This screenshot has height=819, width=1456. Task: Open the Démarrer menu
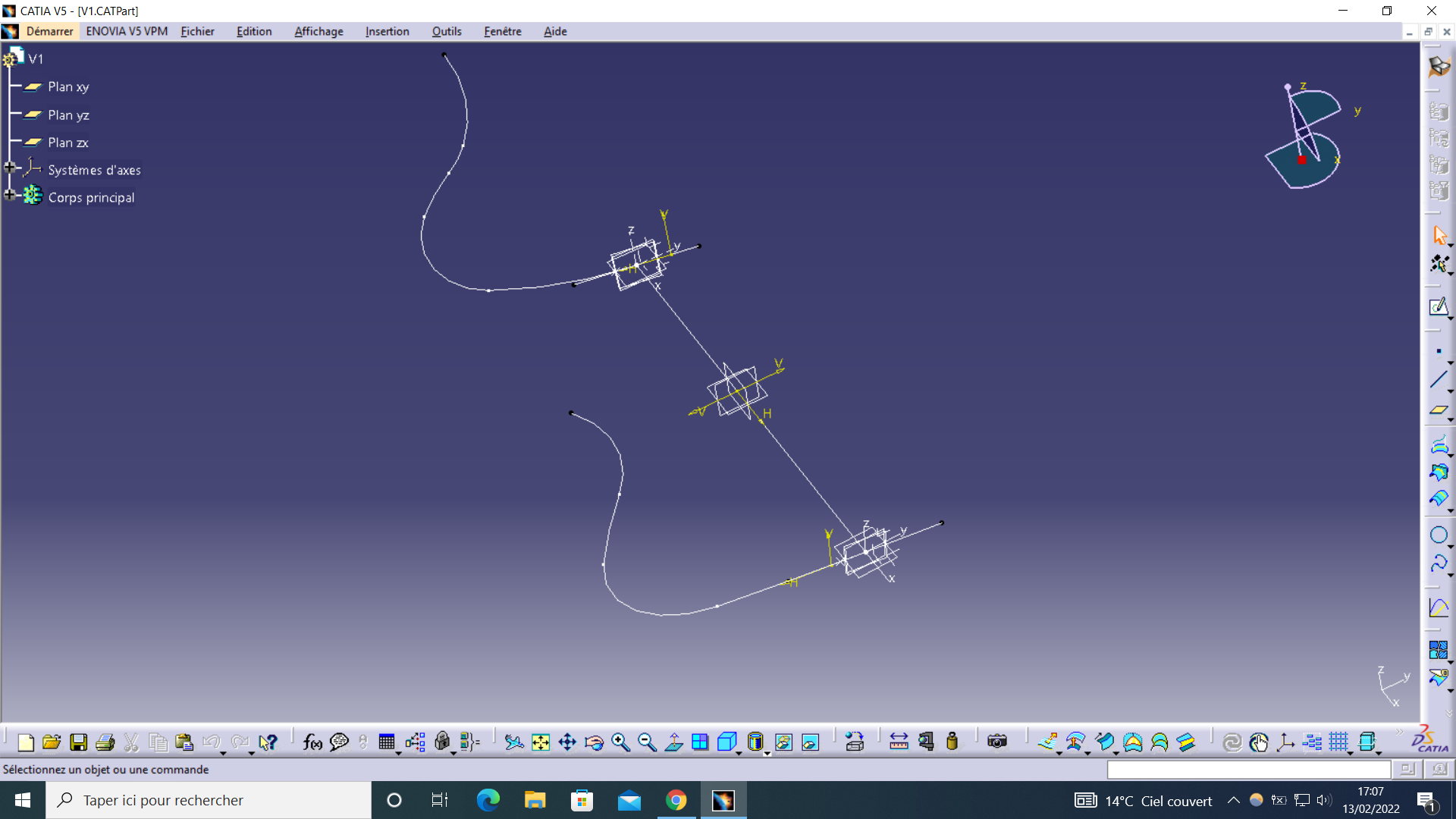[x=49, y=31]
